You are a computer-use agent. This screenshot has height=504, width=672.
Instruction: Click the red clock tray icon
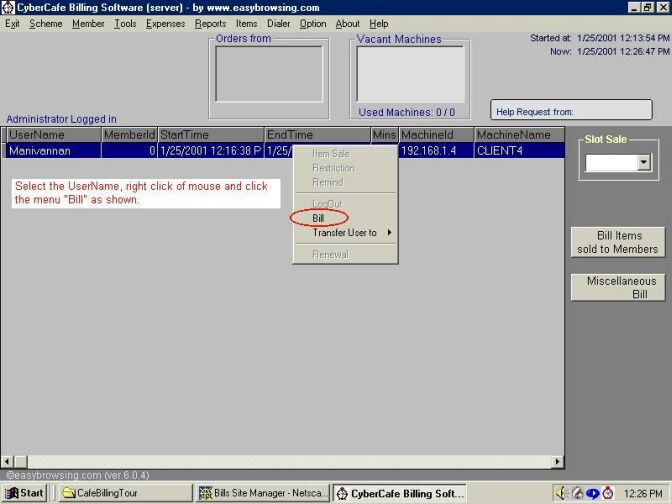pos(607,493)
